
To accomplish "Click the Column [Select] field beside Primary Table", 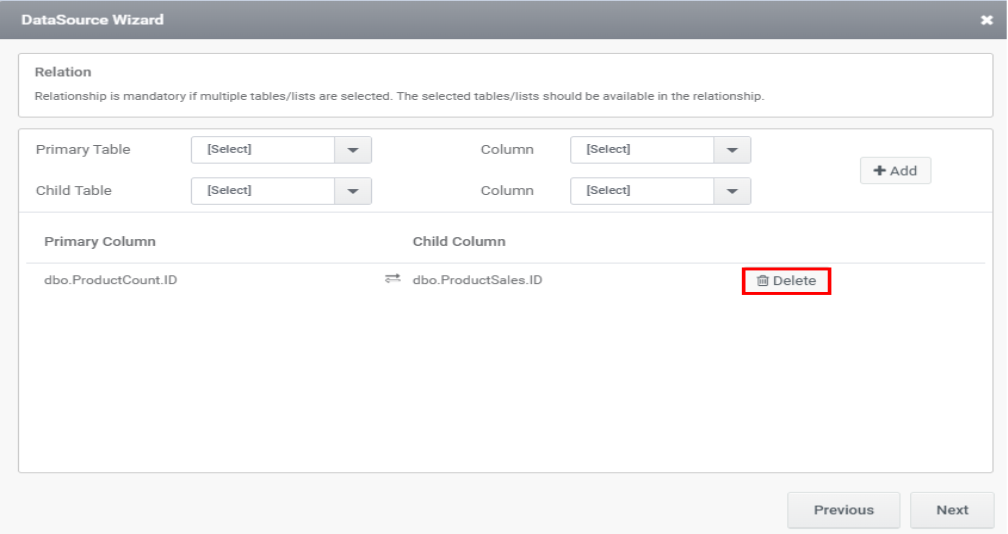I will 641,150.
